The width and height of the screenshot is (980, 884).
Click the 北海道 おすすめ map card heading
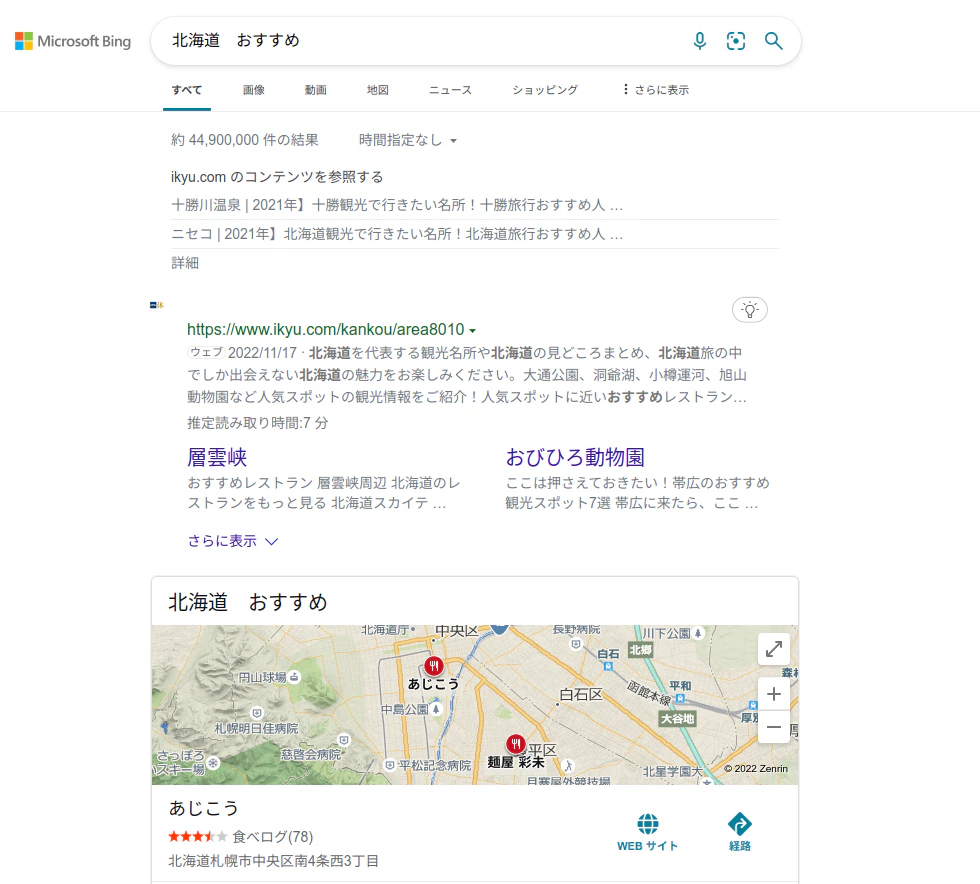[248, 602]
